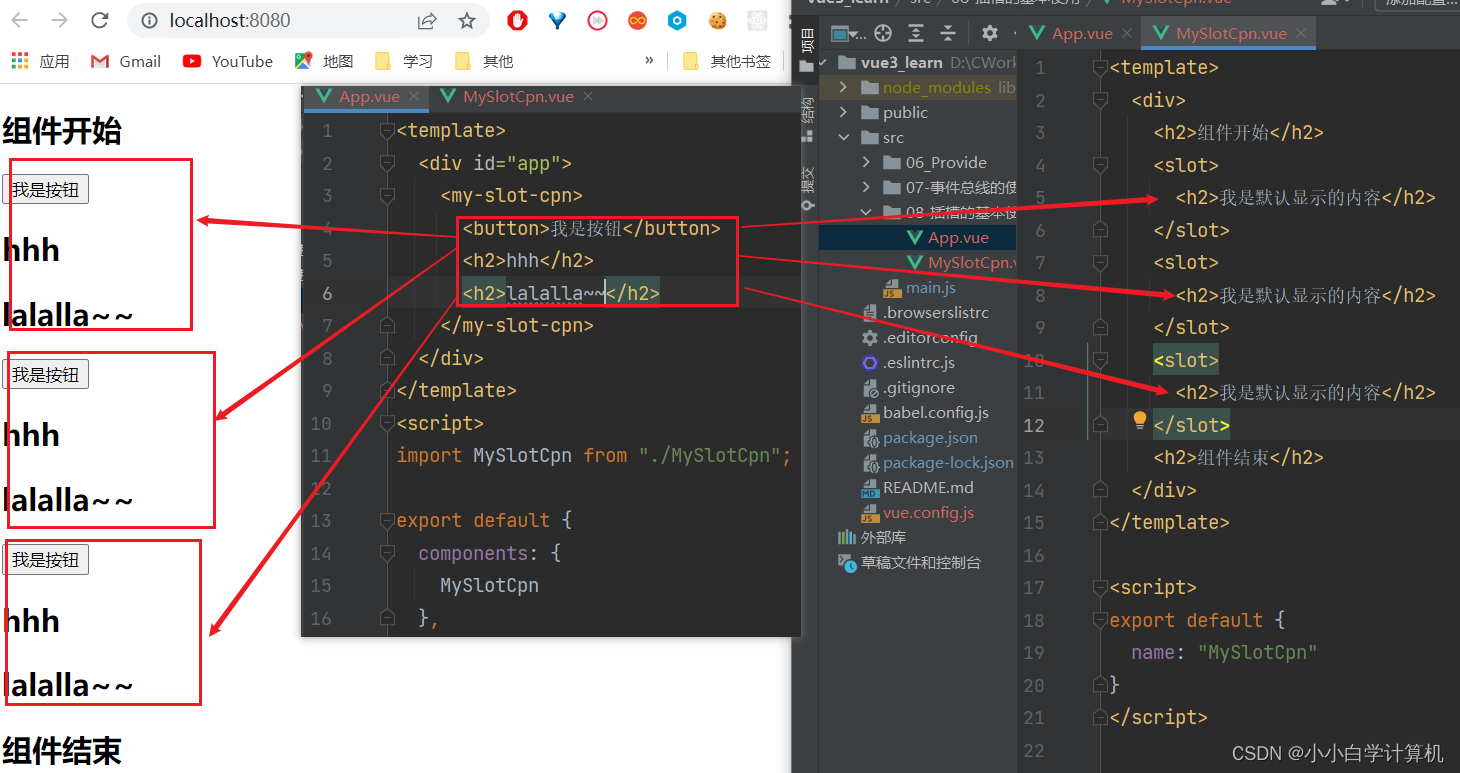Screen dimensions: 1460x773
Task: Close the active MySlotCpn.vue tab in the right IDE
Action: click(x=1300, y=33)
